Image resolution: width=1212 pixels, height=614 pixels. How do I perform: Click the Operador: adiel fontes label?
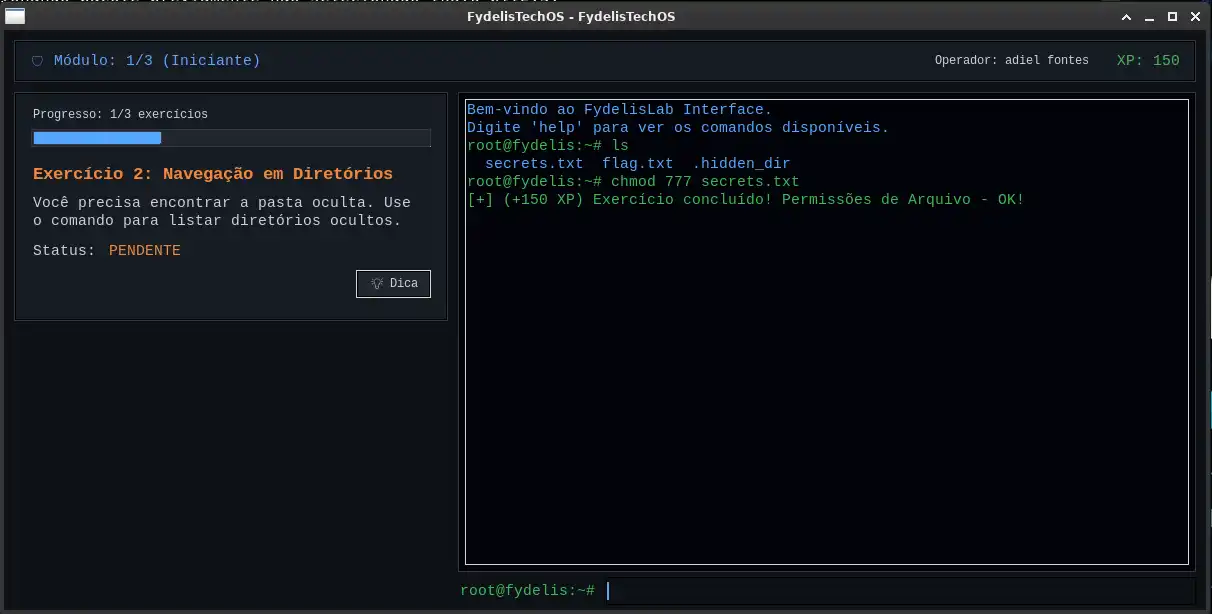pos(1012,61)
